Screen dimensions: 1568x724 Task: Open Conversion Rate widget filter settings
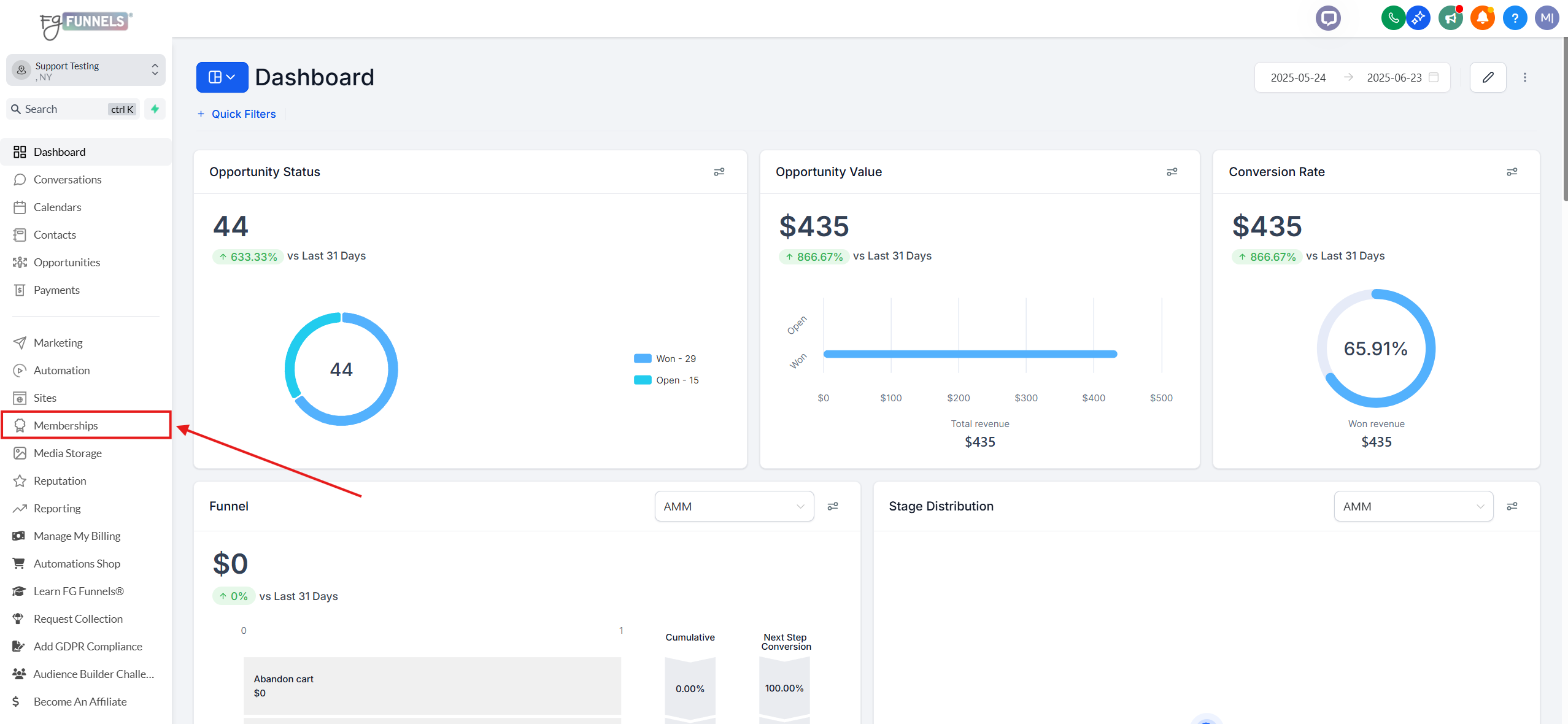point(1512,172)
